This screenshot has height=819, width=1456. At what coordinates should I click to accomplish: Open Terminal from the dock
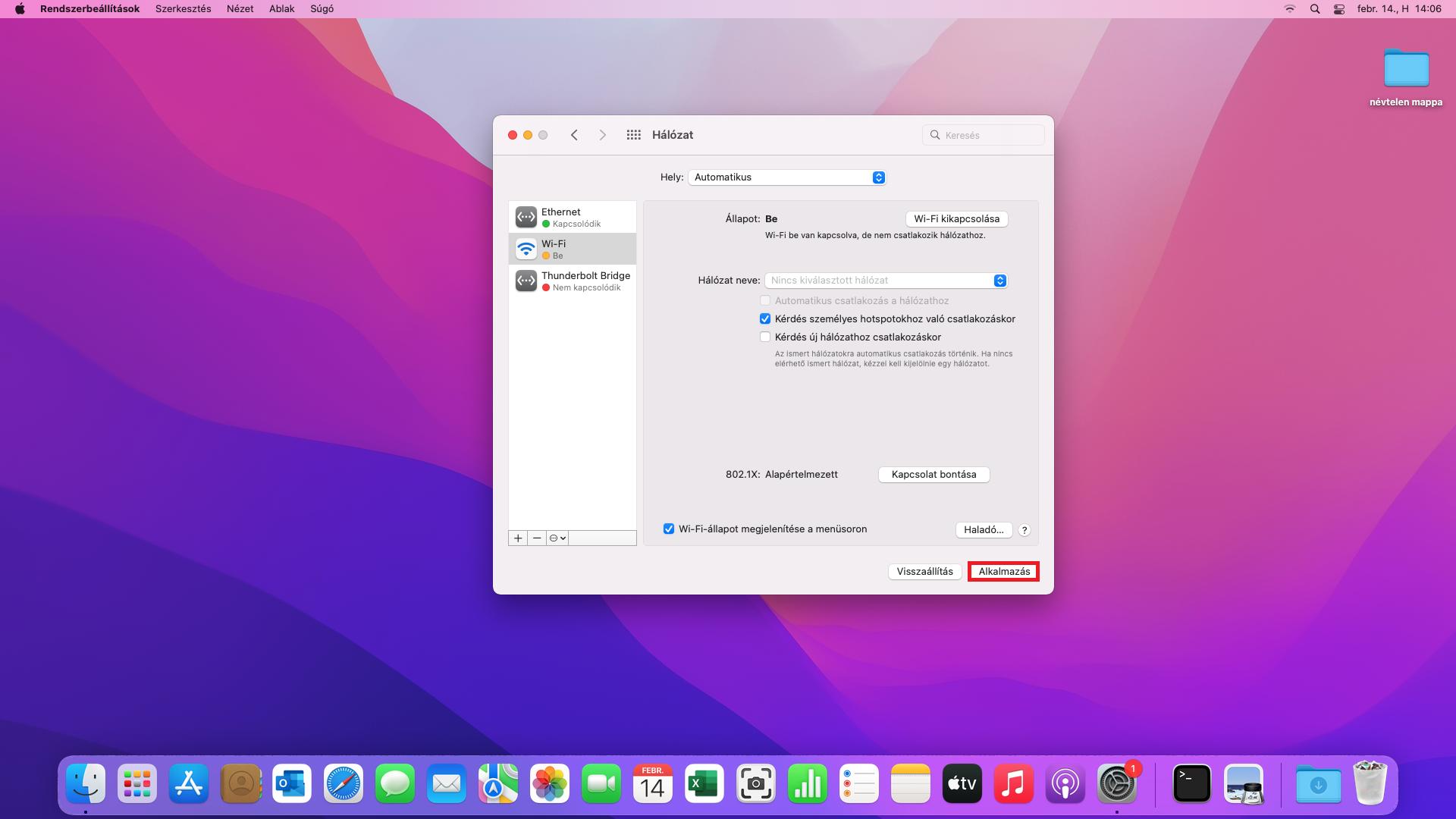(x=1191, y=784)
